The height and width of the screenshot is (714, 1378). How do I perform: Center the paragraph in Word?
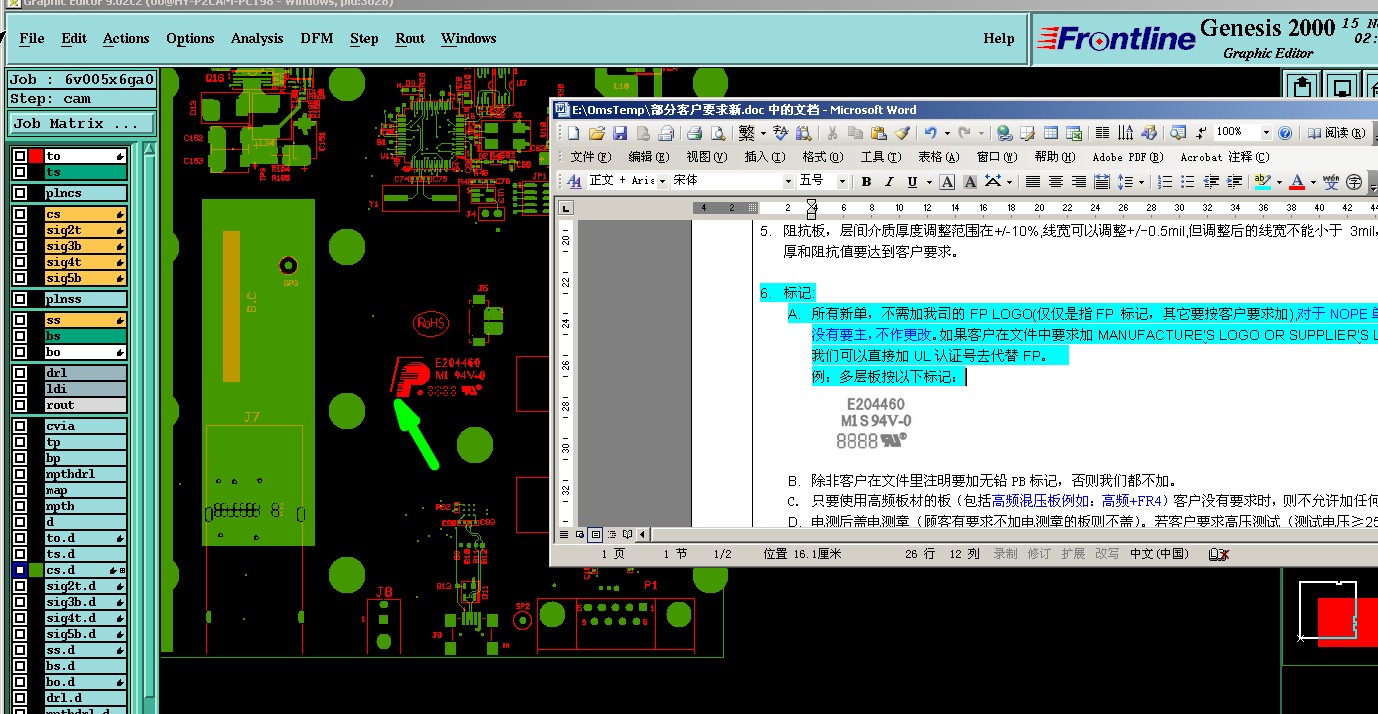tap(1055, 182)
